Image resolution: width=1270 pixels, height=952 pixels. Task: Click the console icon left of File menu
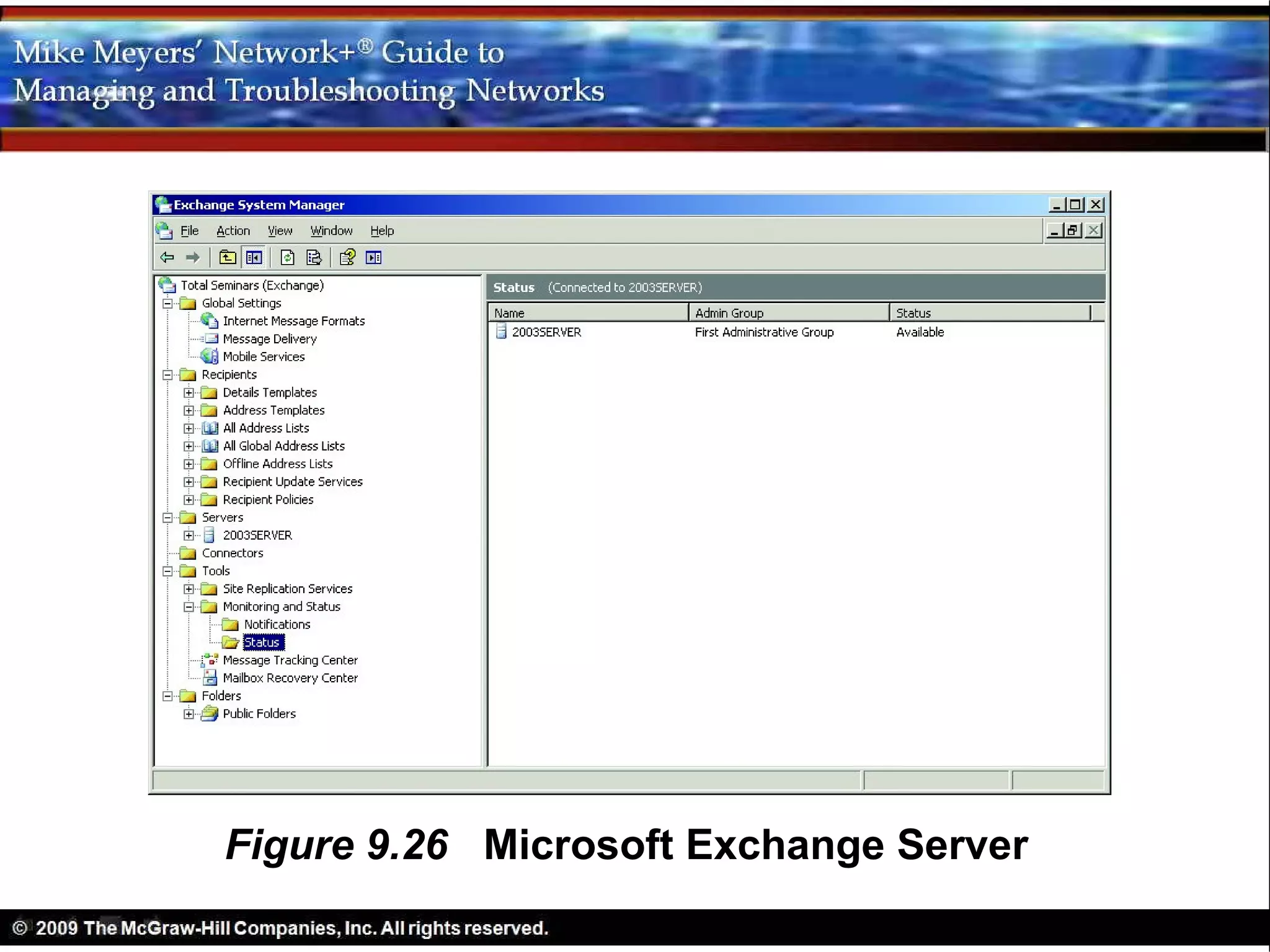164,231
